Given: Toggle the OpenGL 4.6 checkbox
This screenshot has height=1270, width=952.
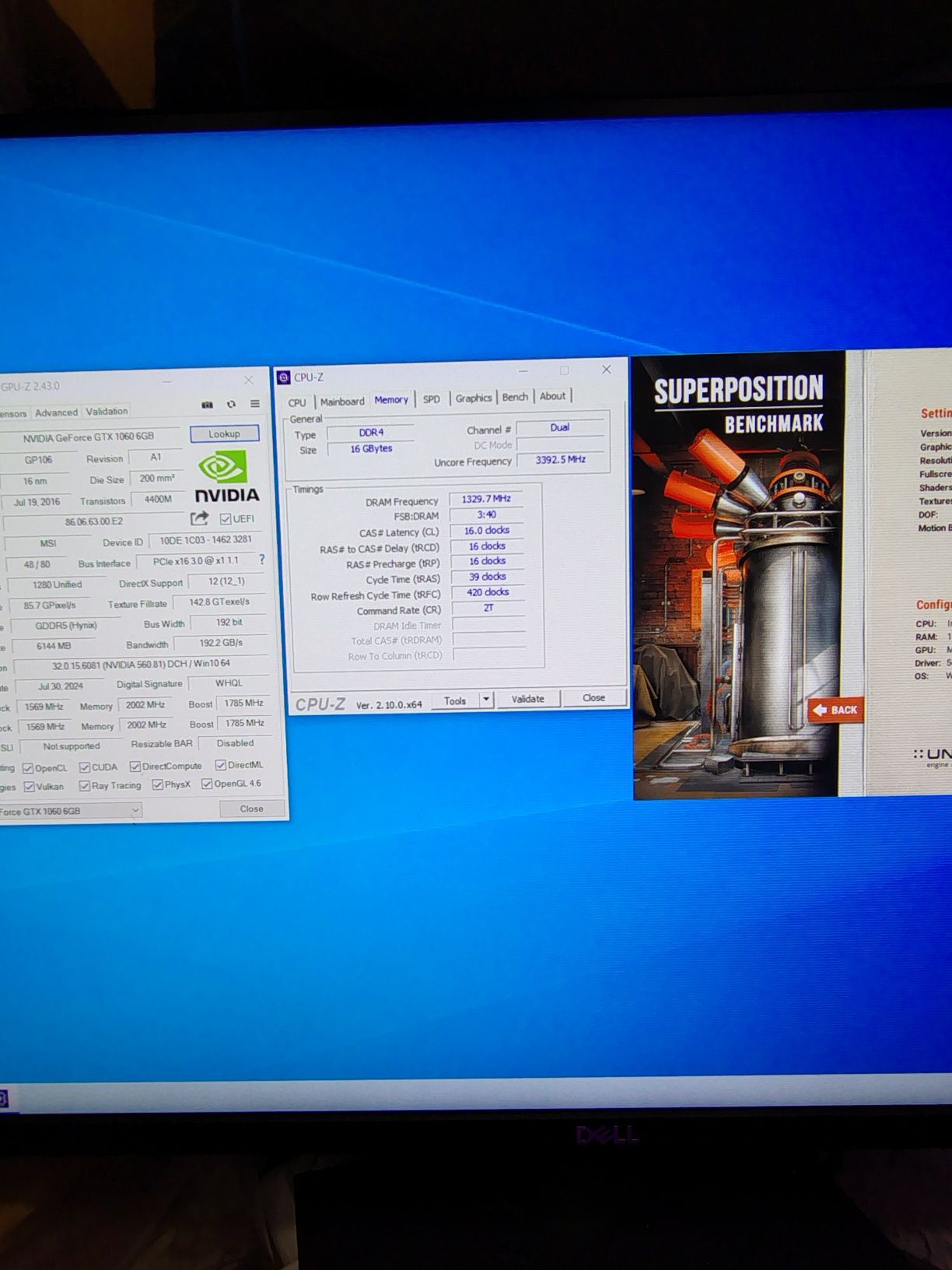Looking at the screenshot, I should (x=207, y=784).
